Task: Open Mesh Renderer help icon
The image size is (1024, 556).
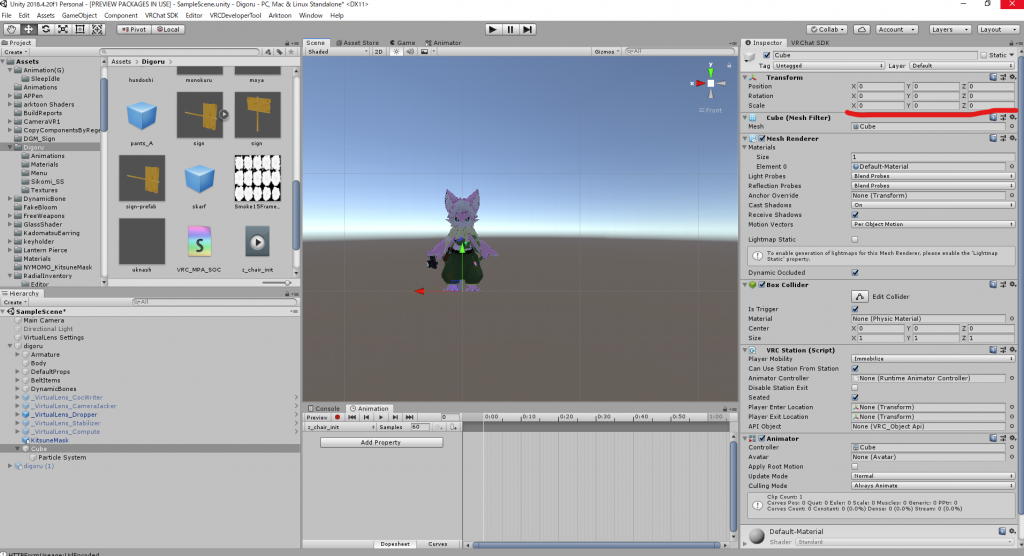Action: (x=993, y=139)
